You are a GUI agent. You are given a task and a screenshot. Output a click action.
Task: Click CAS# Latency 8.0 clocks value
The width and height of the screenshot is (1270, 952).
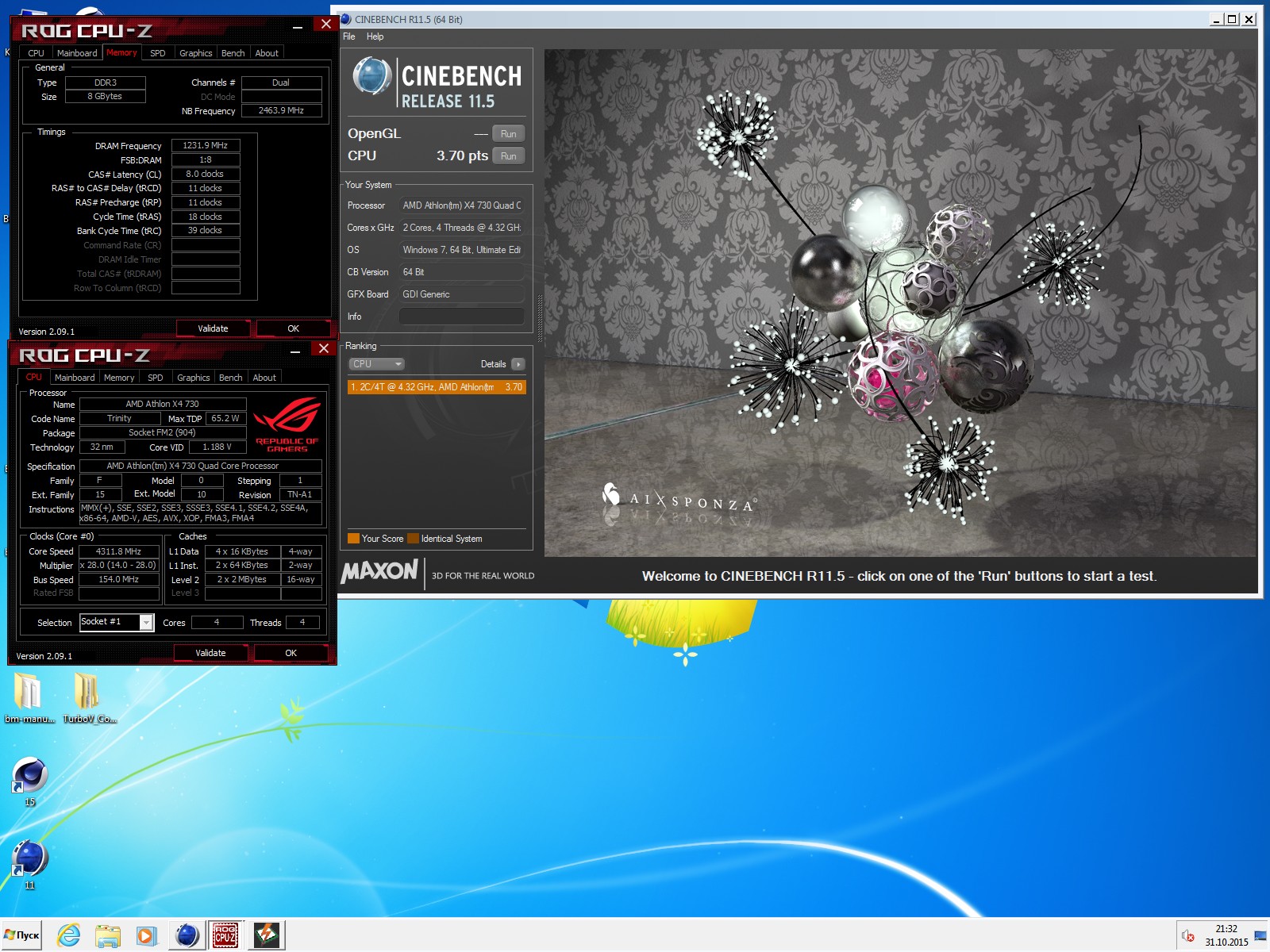[206, 175]
